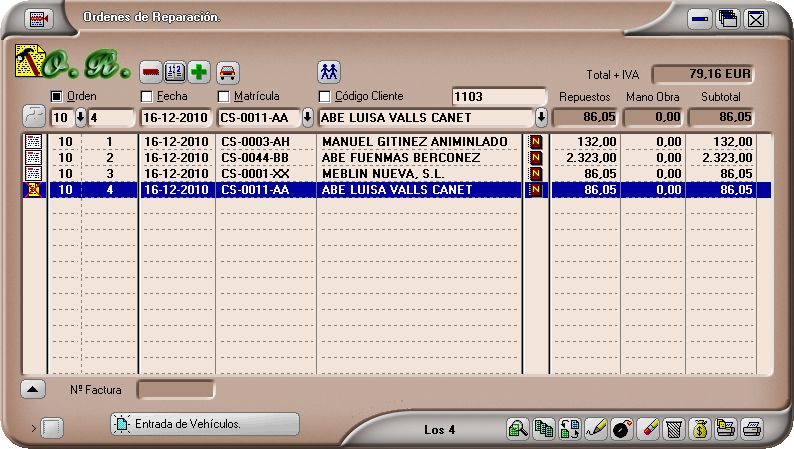
Task: Expand the matrícula CS-0011-AA dropdown arrow
Action: pos(307,117)
